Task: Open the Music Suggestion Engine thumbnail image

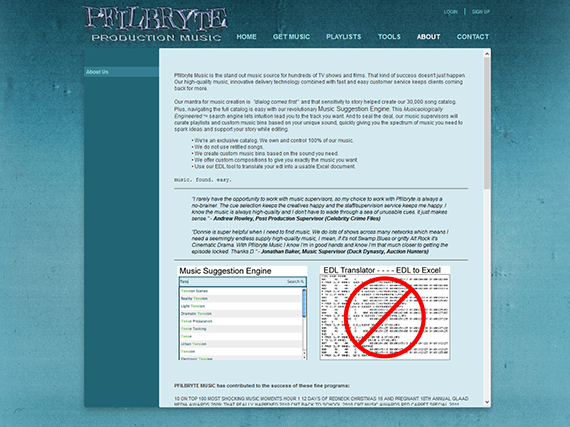Action: pyautogui.click(x=242, y=313)
